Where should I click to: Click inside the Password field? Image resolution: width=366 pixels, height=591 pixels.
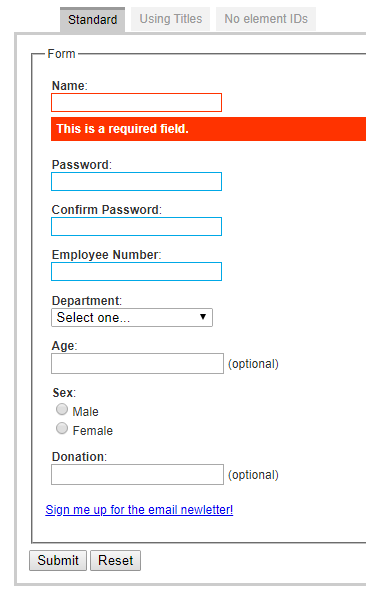click(136, 182)
